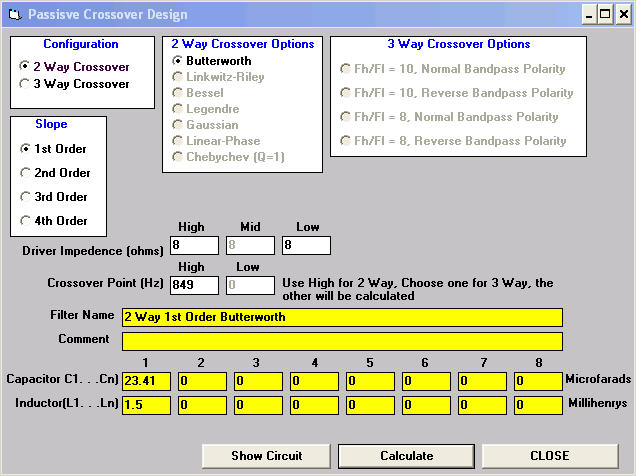This screenshot has height=476, width=636.
Task: Click the Filter Name field
Action: click(x=342, y=317)
